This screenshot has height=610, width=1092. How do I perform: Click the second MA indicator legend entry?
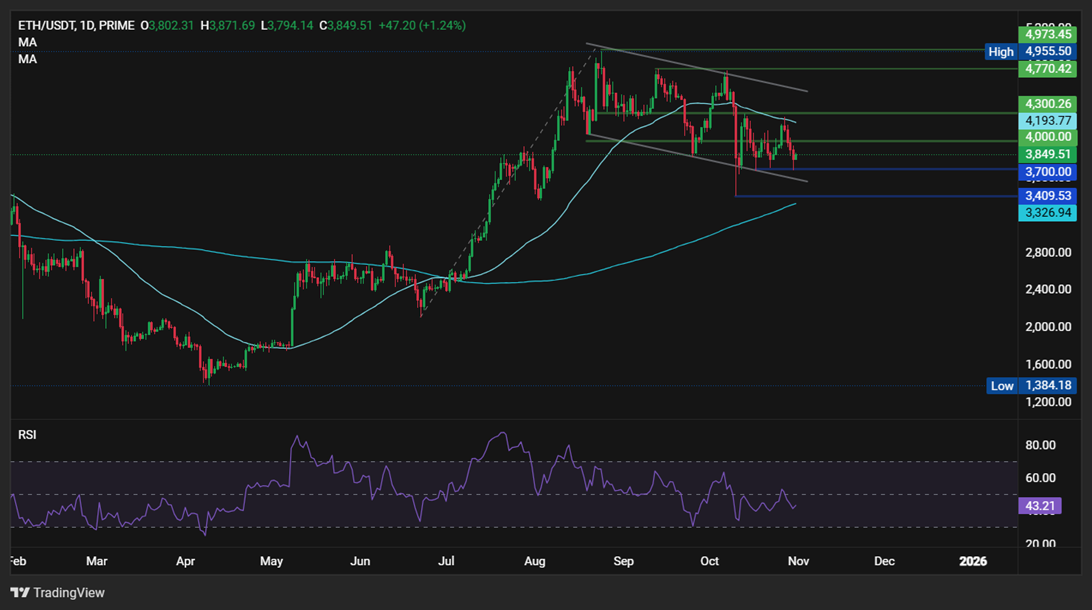pyautogui.click(x=27, y=59)
